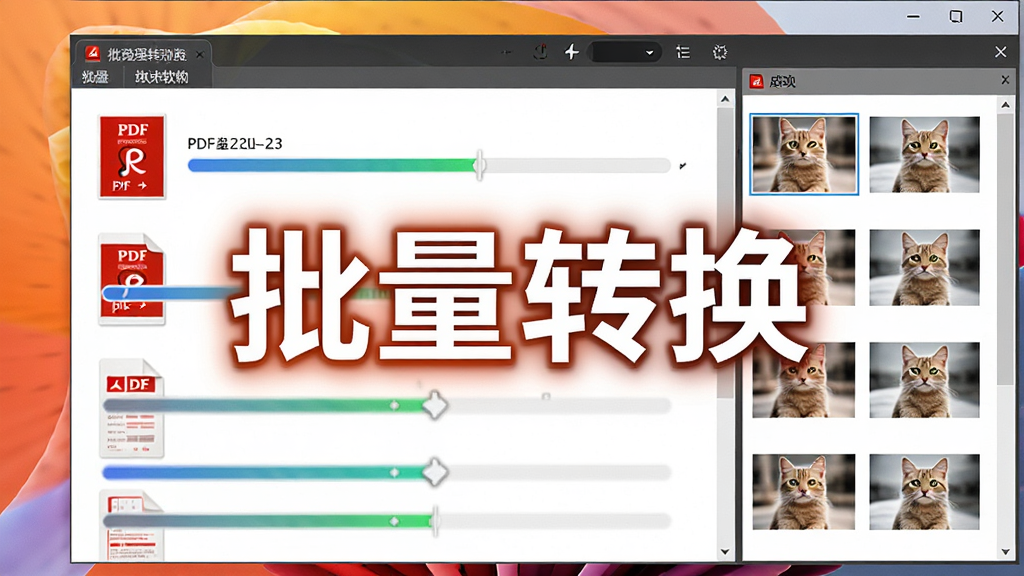Click the thumbnail panel's scroll up arrow
The height and width of the screenshot is (576, 1024).
tap(1005, 104)
